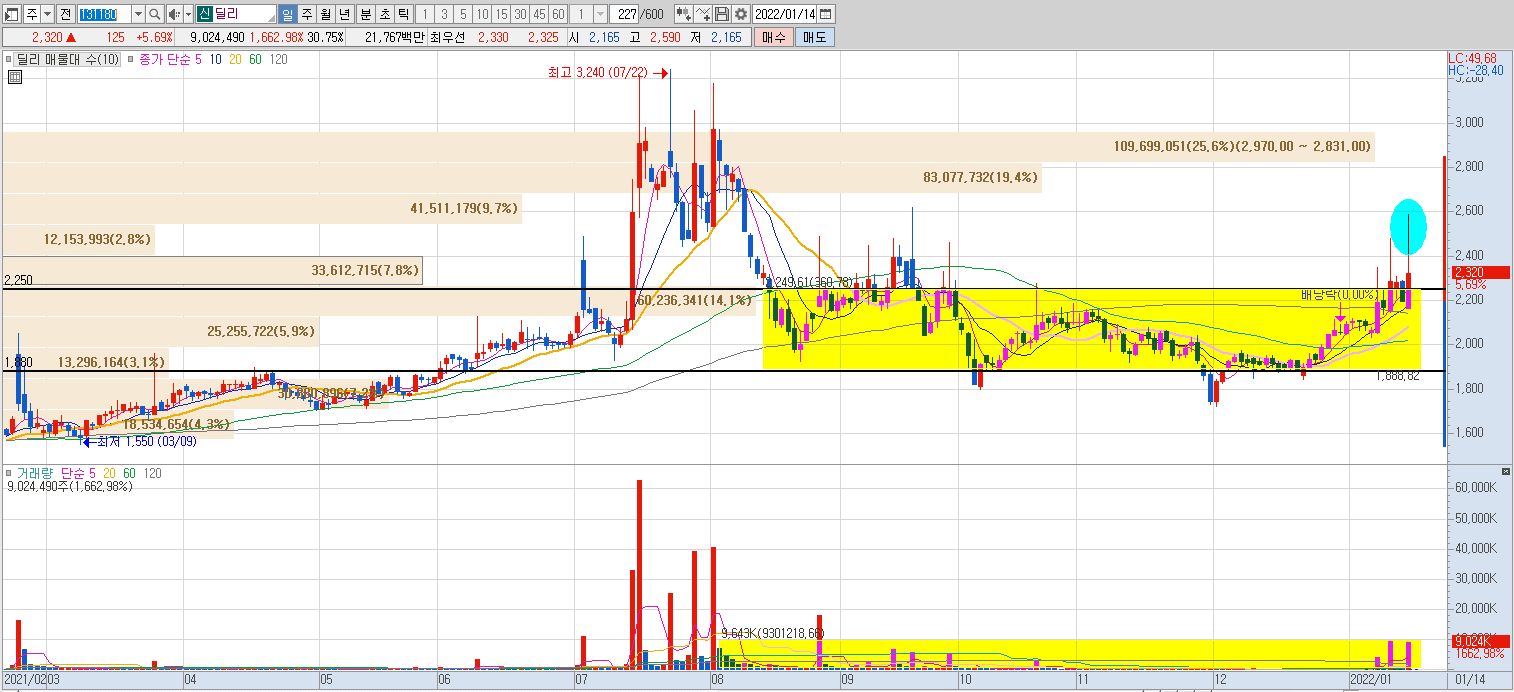Click the magenta 5 moving average label
Image resolution: width=1514 pixels, height=692 pixels.
pos(198,59)
